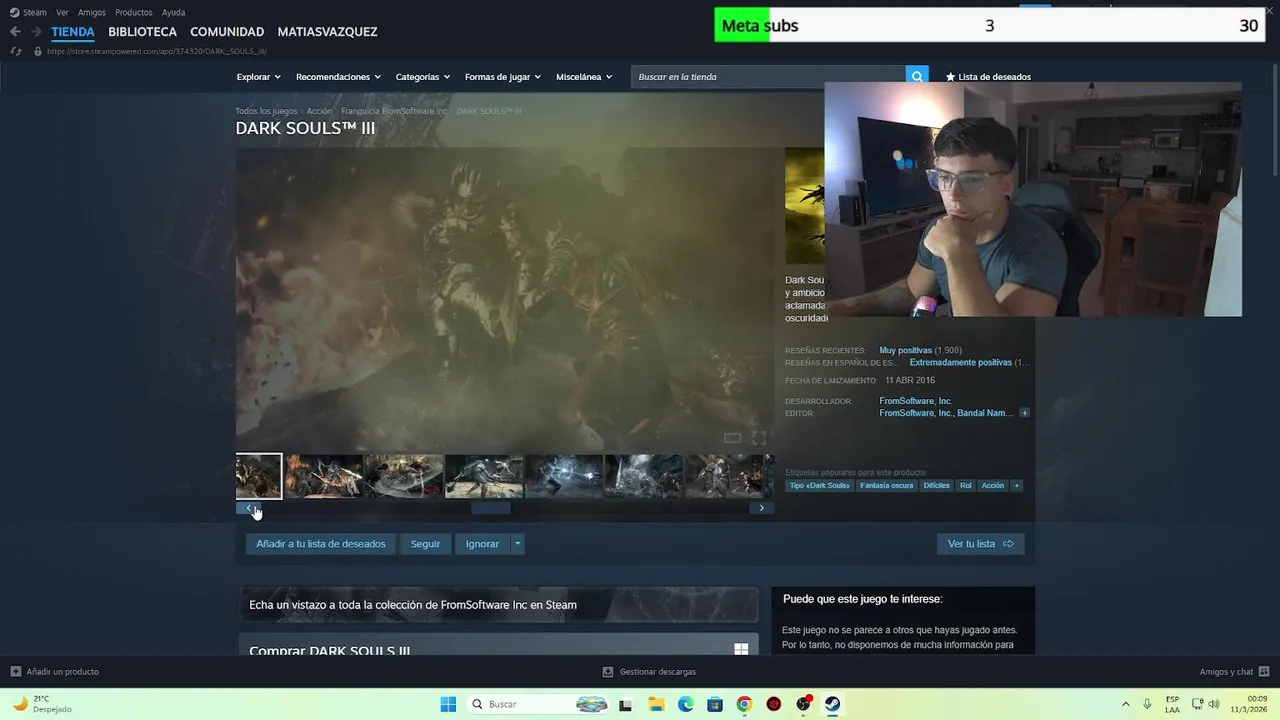
Task: Select the Tipo «Dark Souls» tag
Action: click(x=819, y=486)
